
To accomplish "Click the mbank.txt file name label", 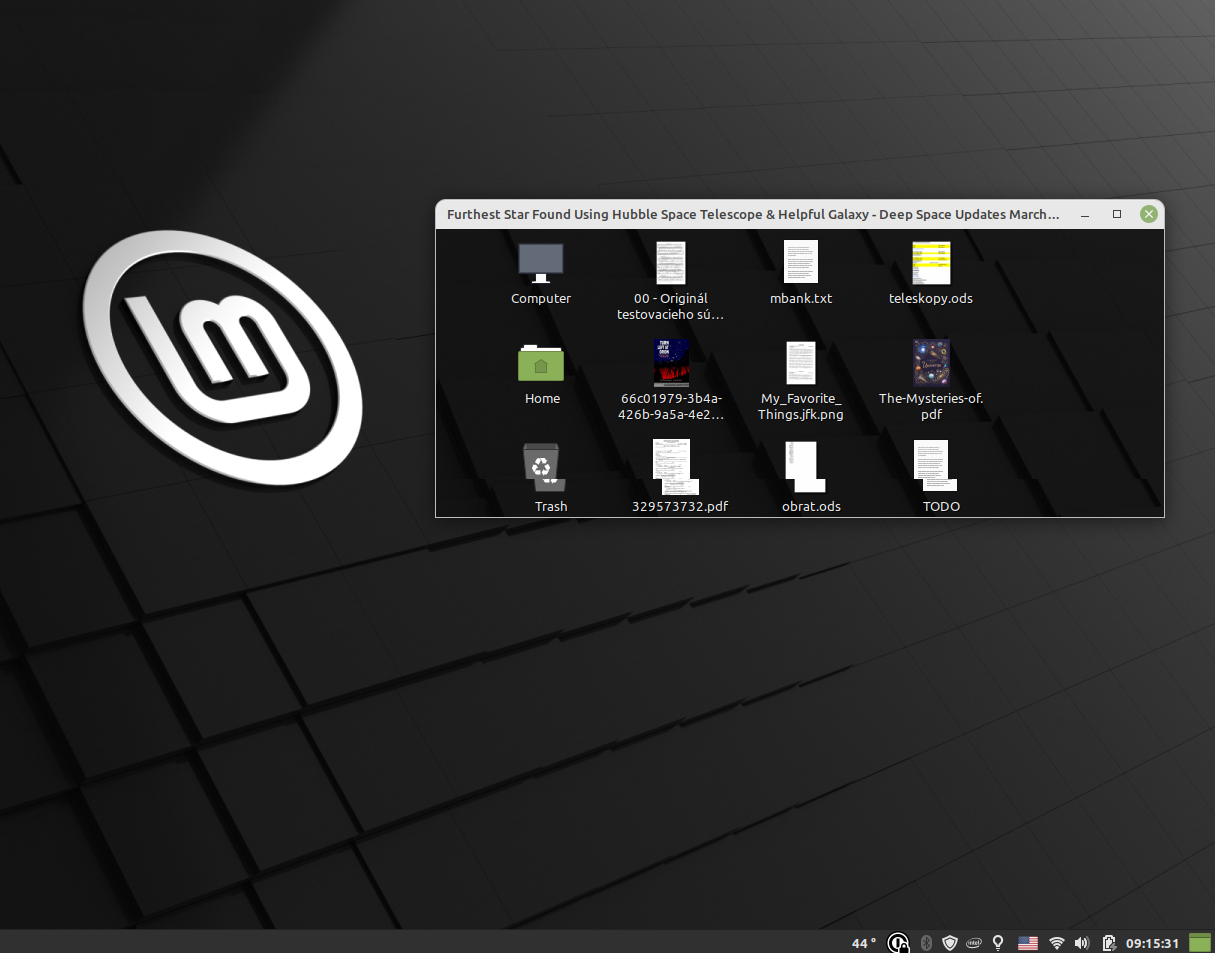I will click(x=801, y=298).
